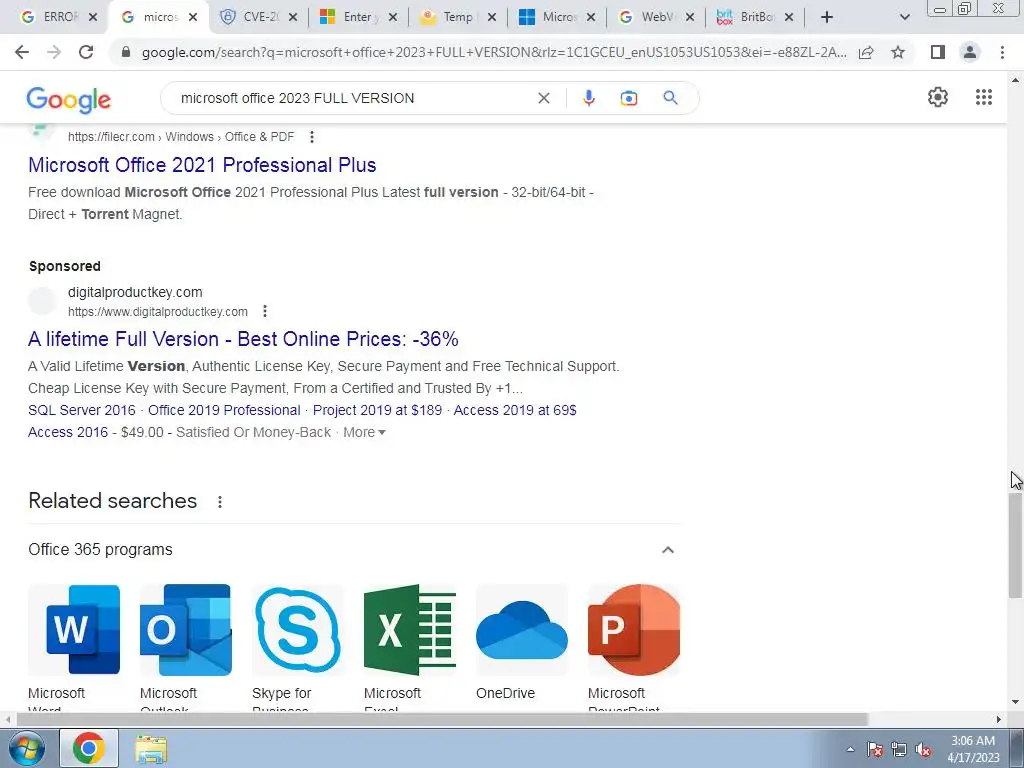Open the Chrome side panel
Screen dimensions: 1024x768
pos(938,52)
